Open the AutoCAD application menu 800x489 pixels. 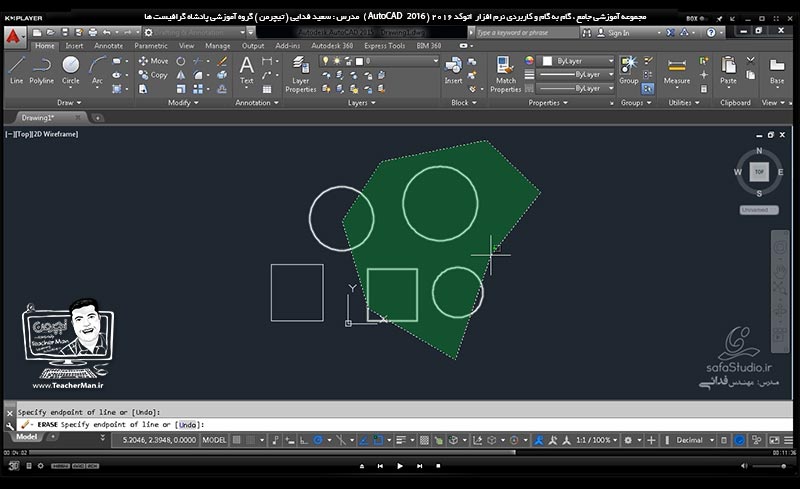point(14,37)
